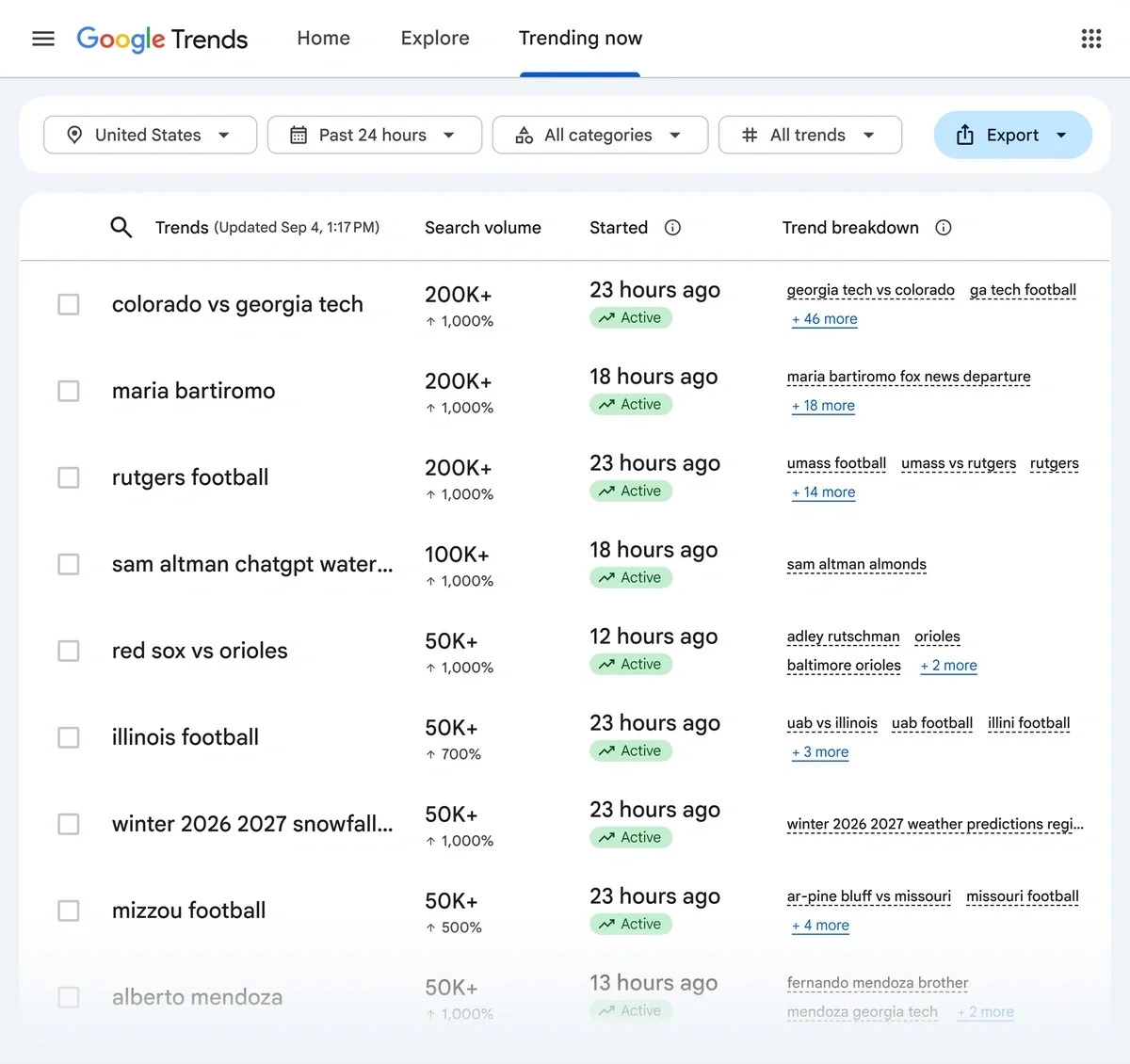
Task: Open the Google apps grid
Action: click(x=1090, y=39)
